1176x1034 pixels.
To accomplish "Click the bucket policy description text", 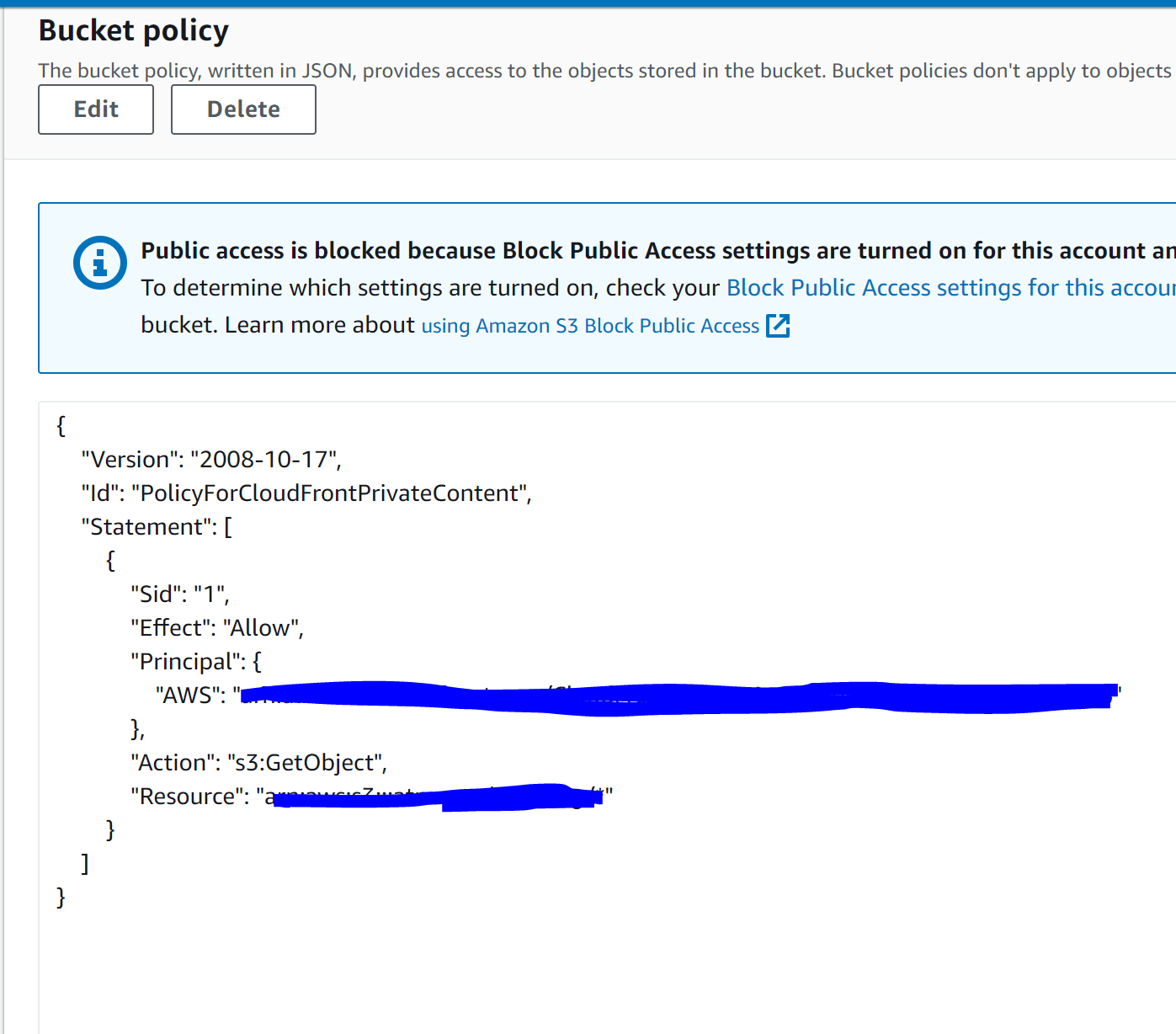I will (604, 71).
